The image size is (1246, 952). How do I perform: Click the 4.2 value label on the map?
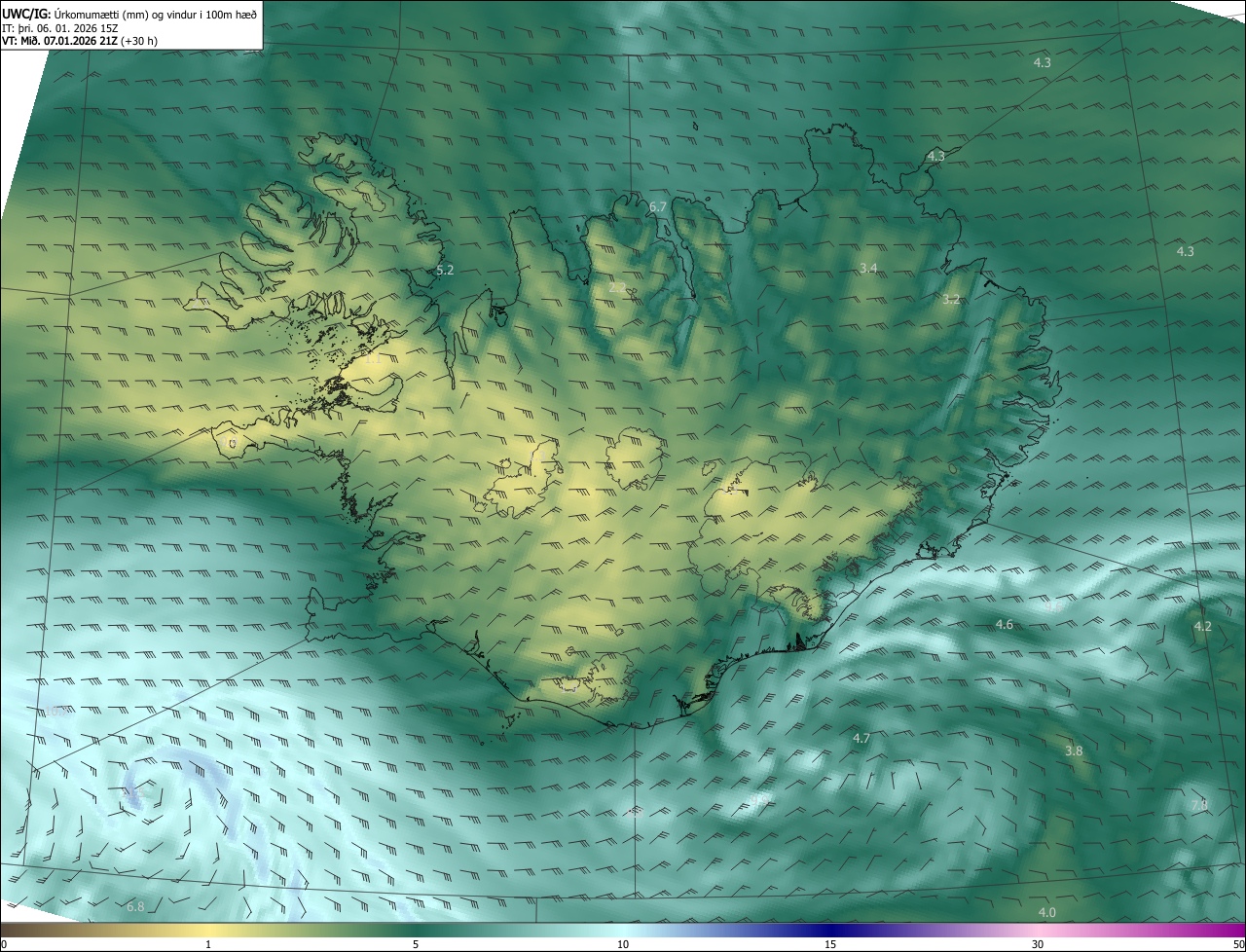(1202, 626)
